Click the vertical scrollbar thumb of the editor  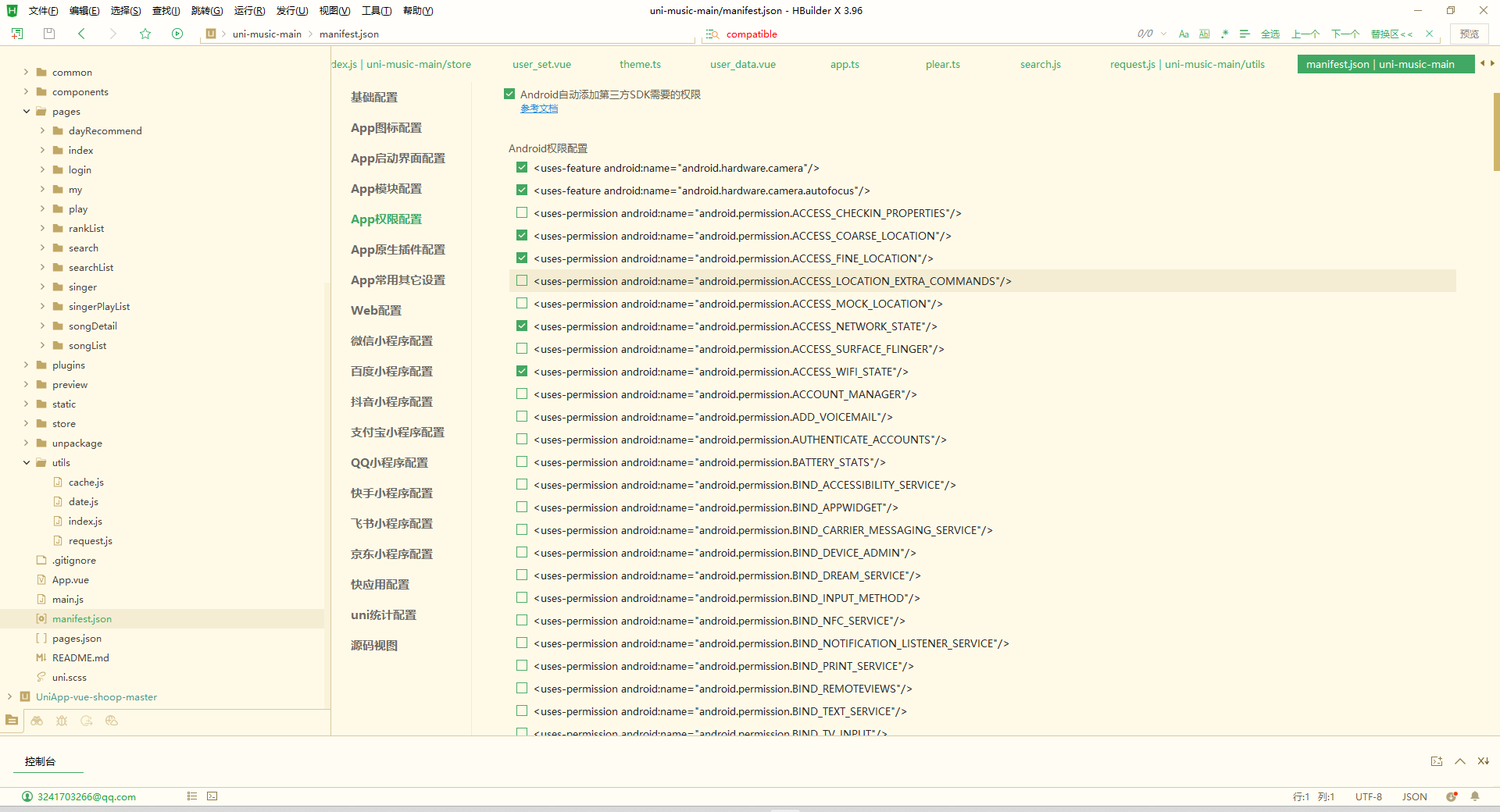point(1496,131)
